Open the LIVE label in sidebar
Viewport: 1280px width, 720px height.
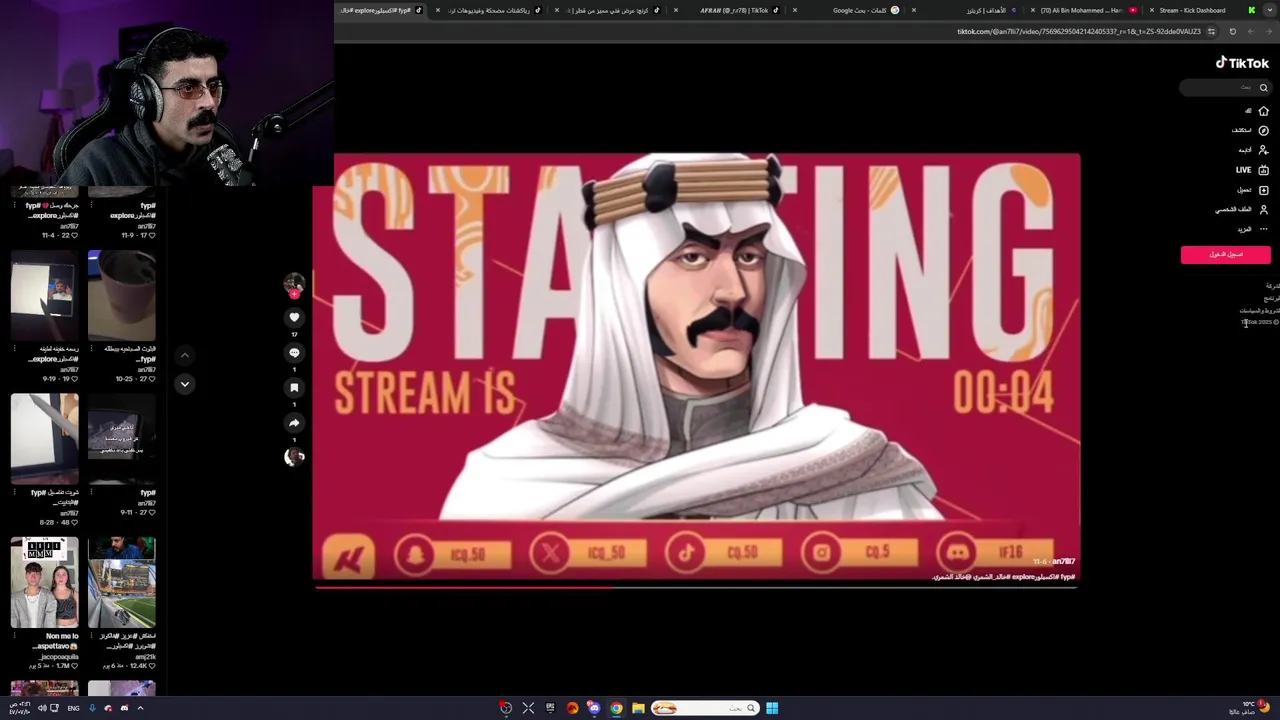coord(1243,170)
